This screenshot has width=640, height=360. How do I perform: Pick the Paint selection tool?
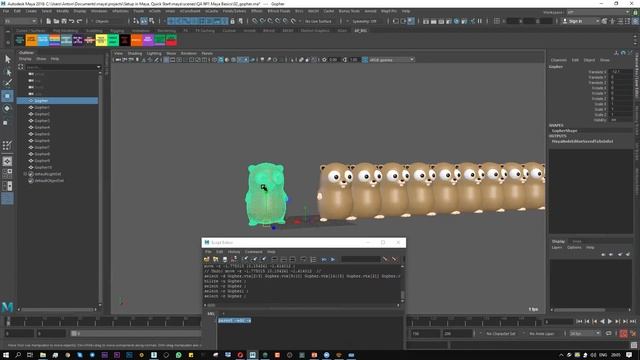(7, 83)
